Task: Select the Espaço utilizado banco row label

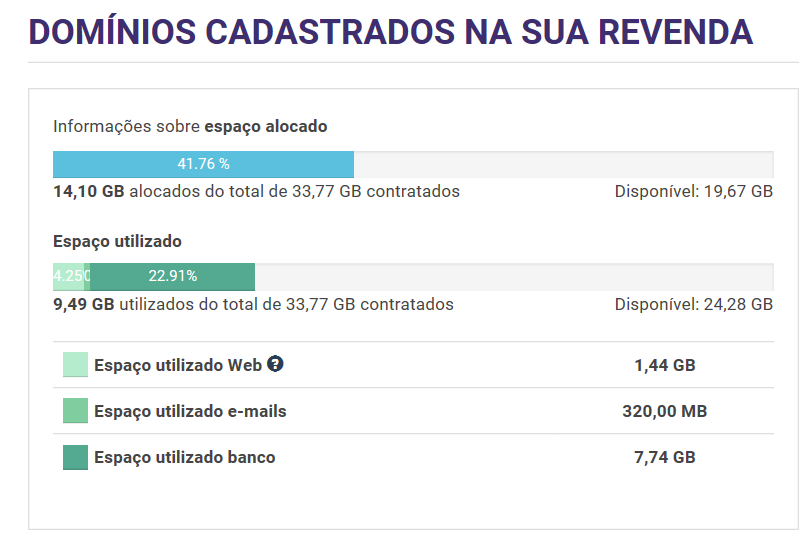Action: tap(184, 457)
